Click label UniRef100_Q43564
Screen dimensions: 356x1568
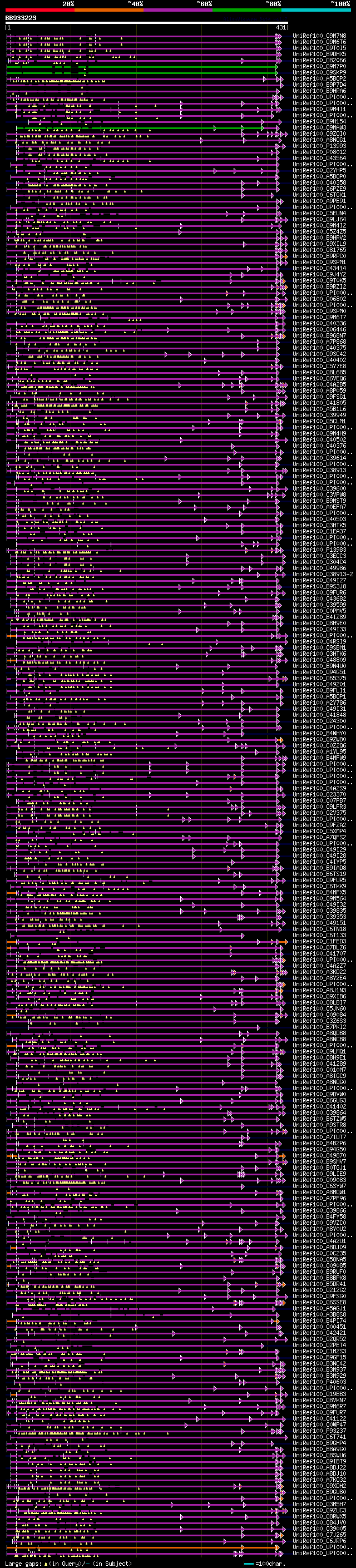point(319,159)
